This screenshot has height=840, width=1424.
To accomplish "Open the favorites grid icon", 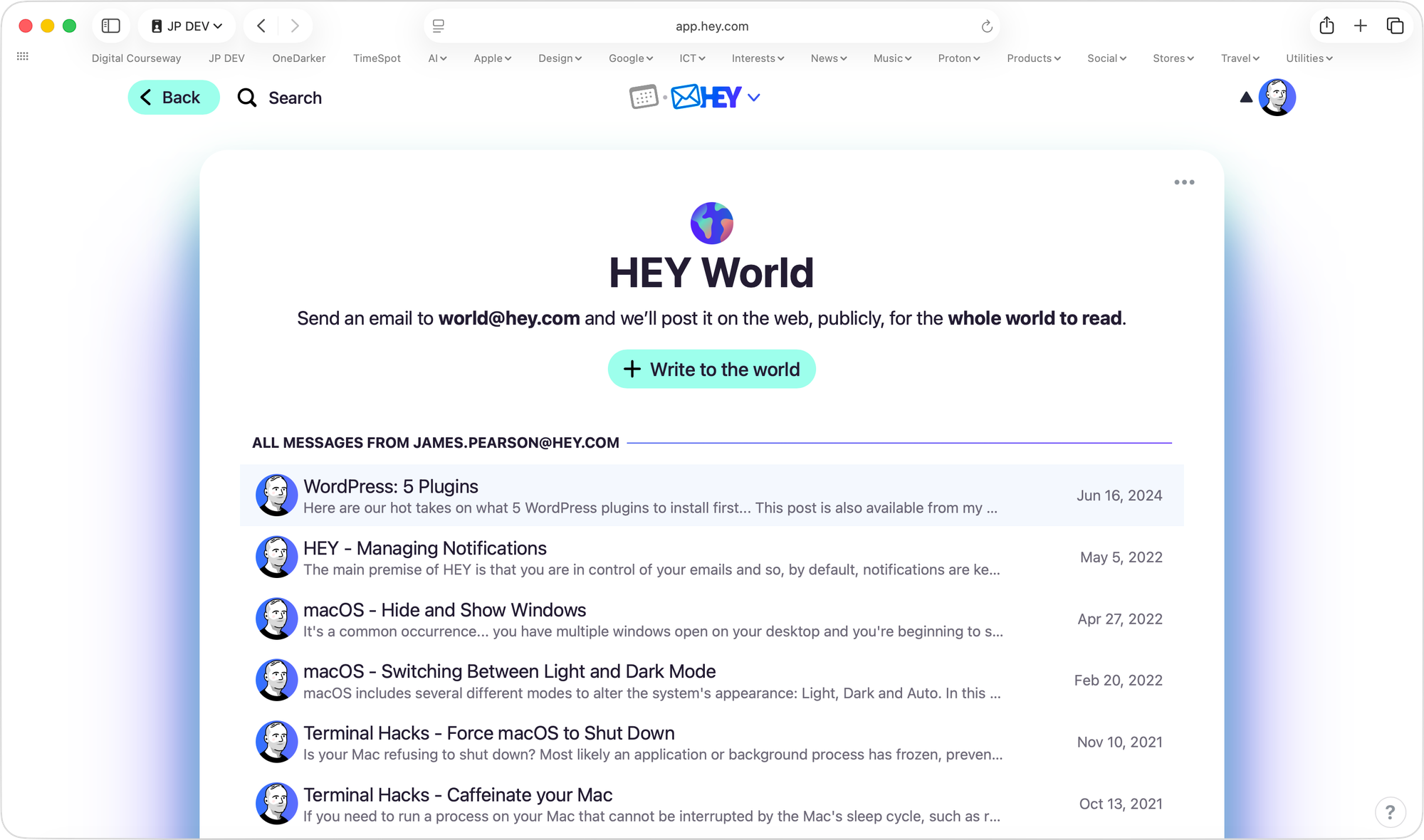I will pyautogui.click(x=23, y=56).
